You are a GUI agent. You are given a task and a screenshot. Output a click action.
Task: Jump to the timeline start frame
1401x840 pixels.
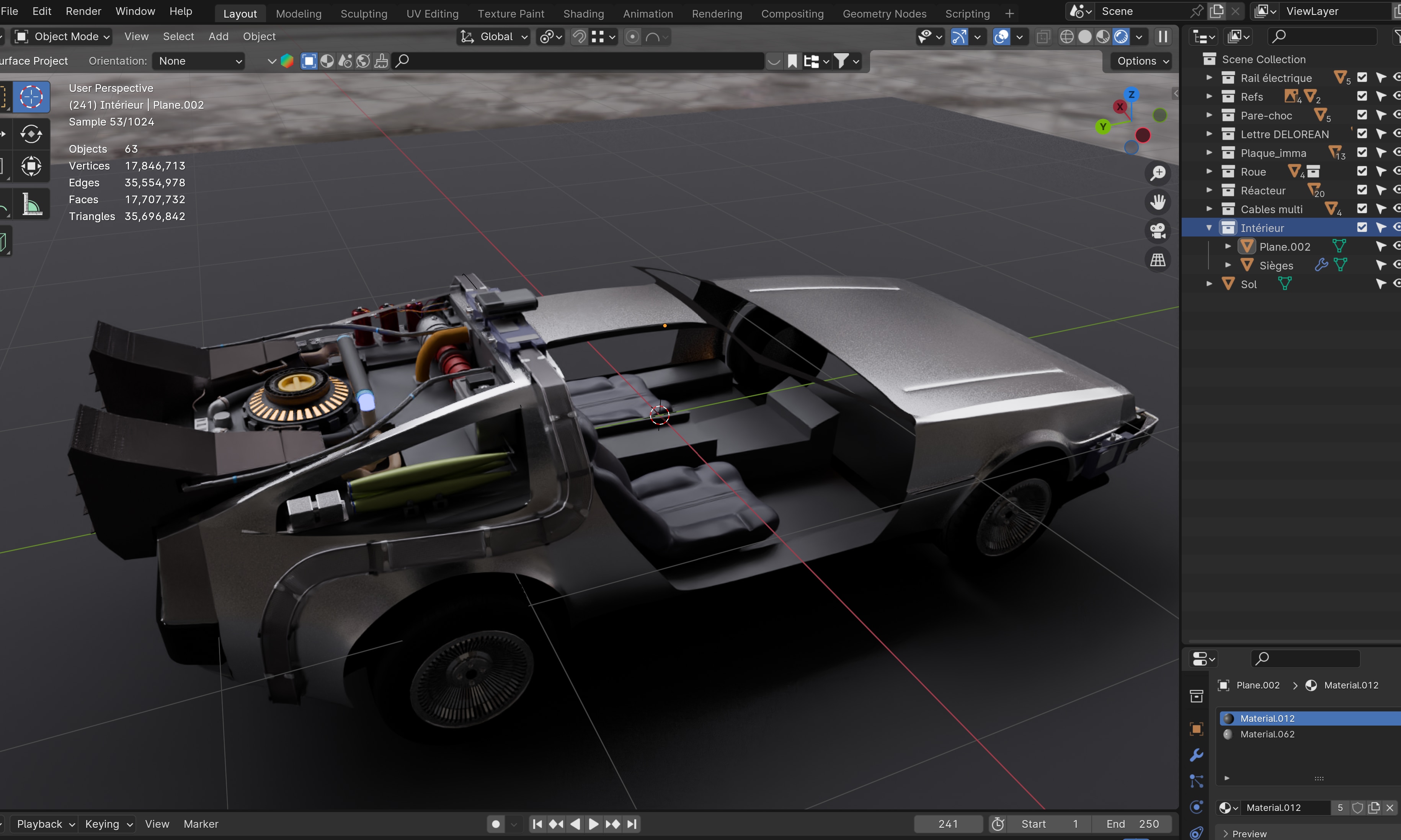click(537, 824)
